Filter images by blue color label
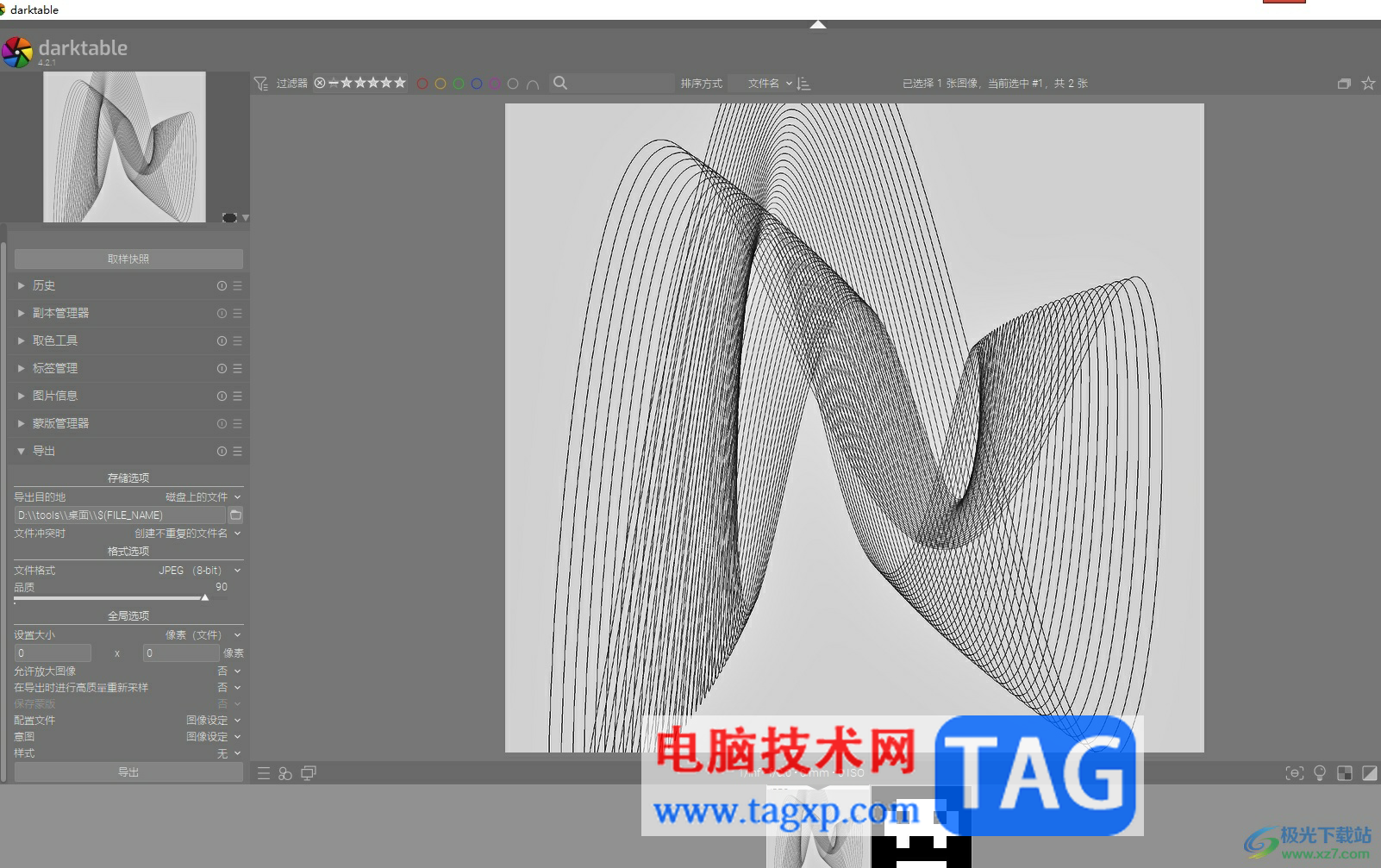1381x868 pixels. click(476, 84)
